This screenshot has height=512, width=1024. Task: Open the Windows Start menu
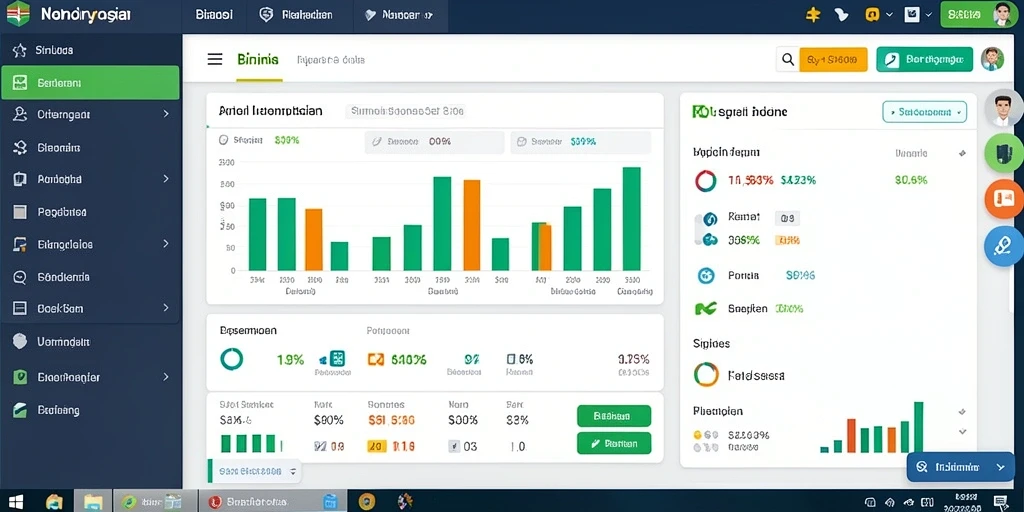pos(16,501)
